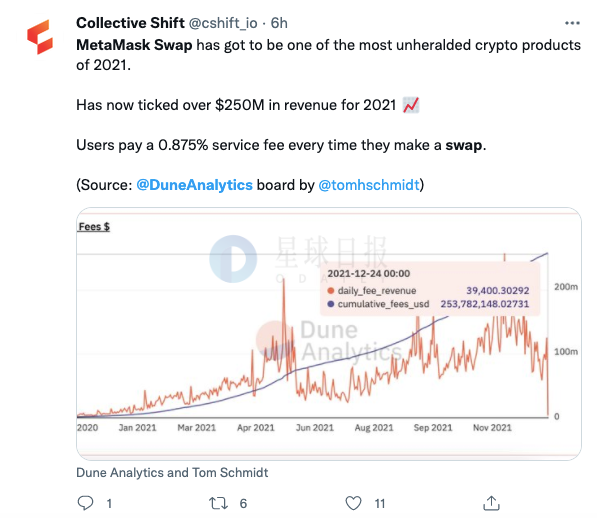Open the @DuneAnalytics mention link
The height and width of the screenshot is (518, 597).
(x=194, y=185)
